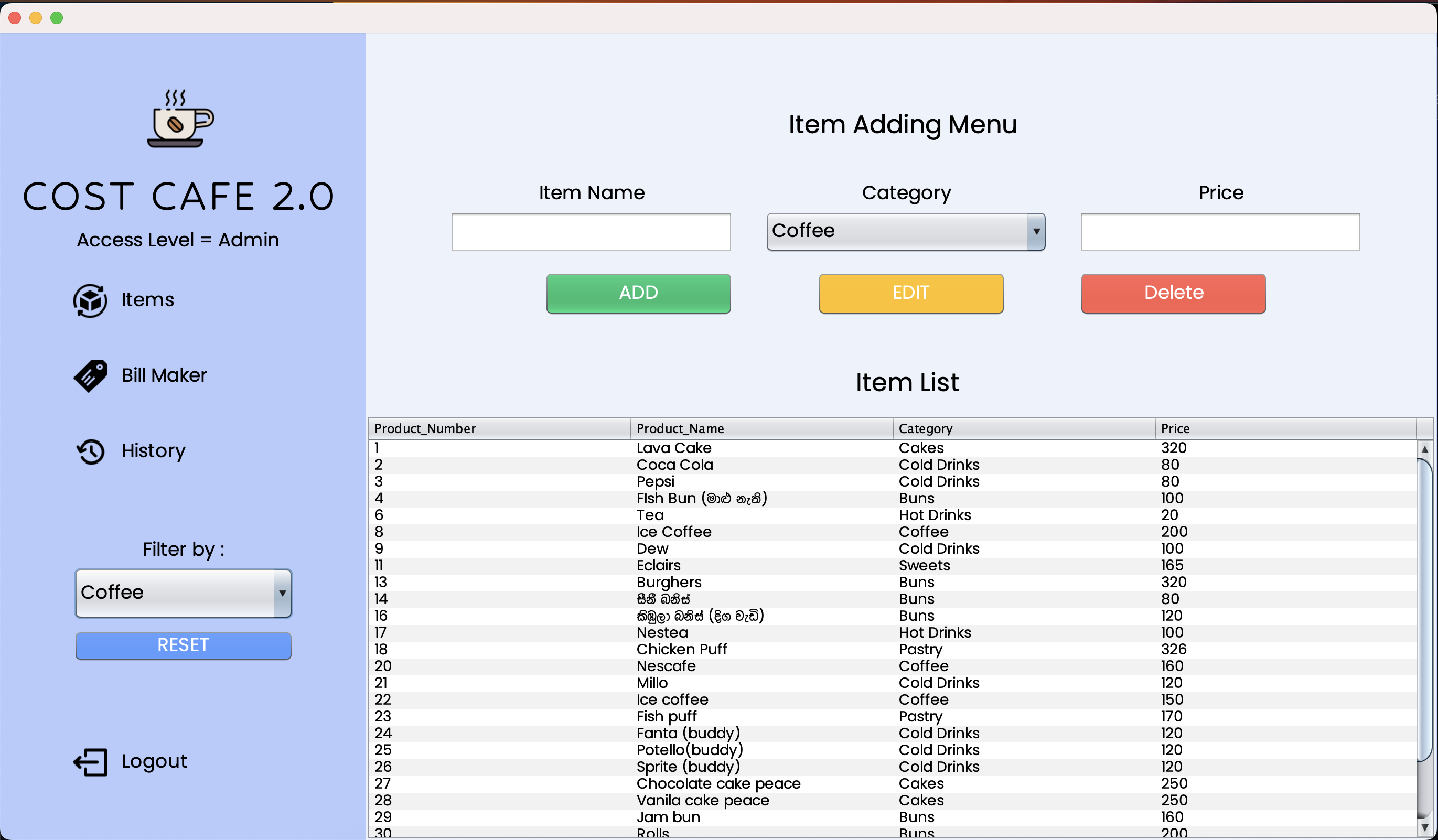The image size is (1438, 840).
Task: Click the Items box icon in sidebar
Action: click(90, 300)
